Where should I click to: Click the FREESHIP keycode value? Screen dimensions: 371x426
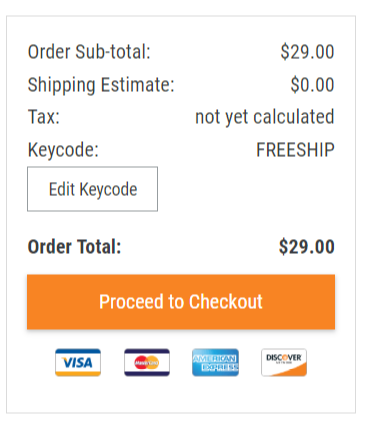tap(295, 150)
